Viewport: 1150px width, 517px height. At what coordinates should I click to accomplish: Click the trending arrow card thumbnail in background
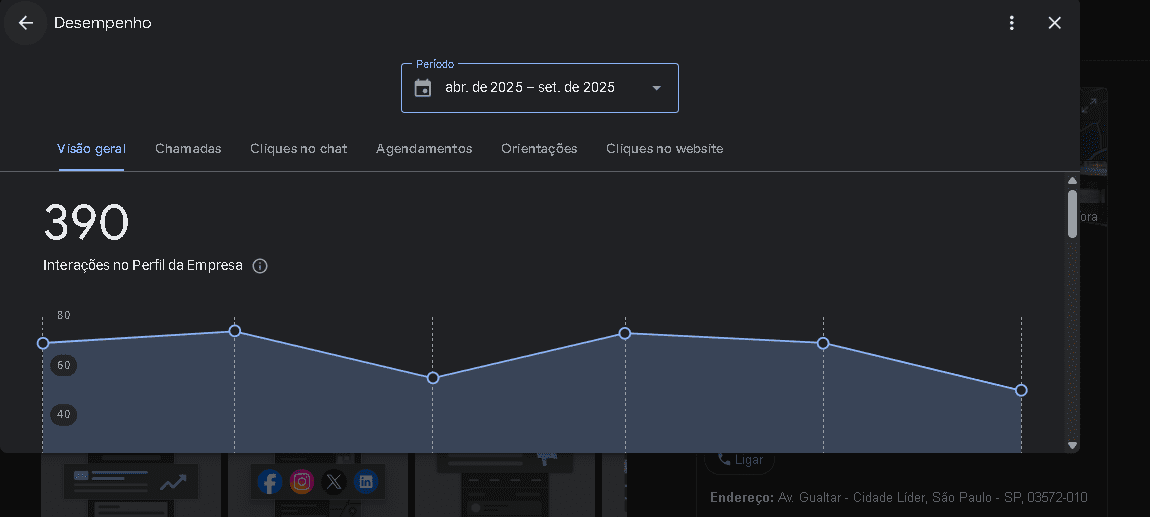point(131,482)
